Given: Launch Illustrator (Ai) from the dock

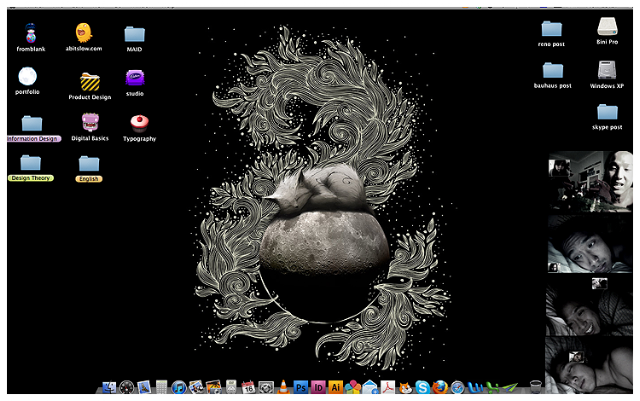Looking at the screenshot, I should (336, 387).
